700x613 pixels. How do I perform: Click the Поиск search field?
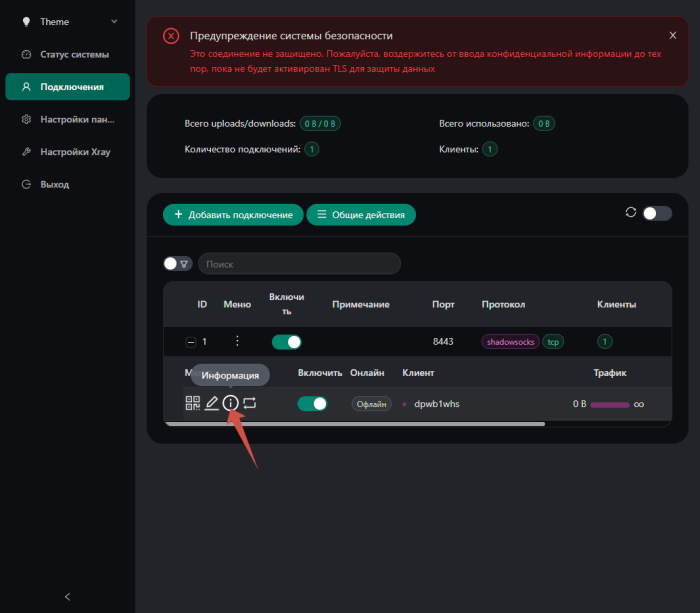[299, 264]
